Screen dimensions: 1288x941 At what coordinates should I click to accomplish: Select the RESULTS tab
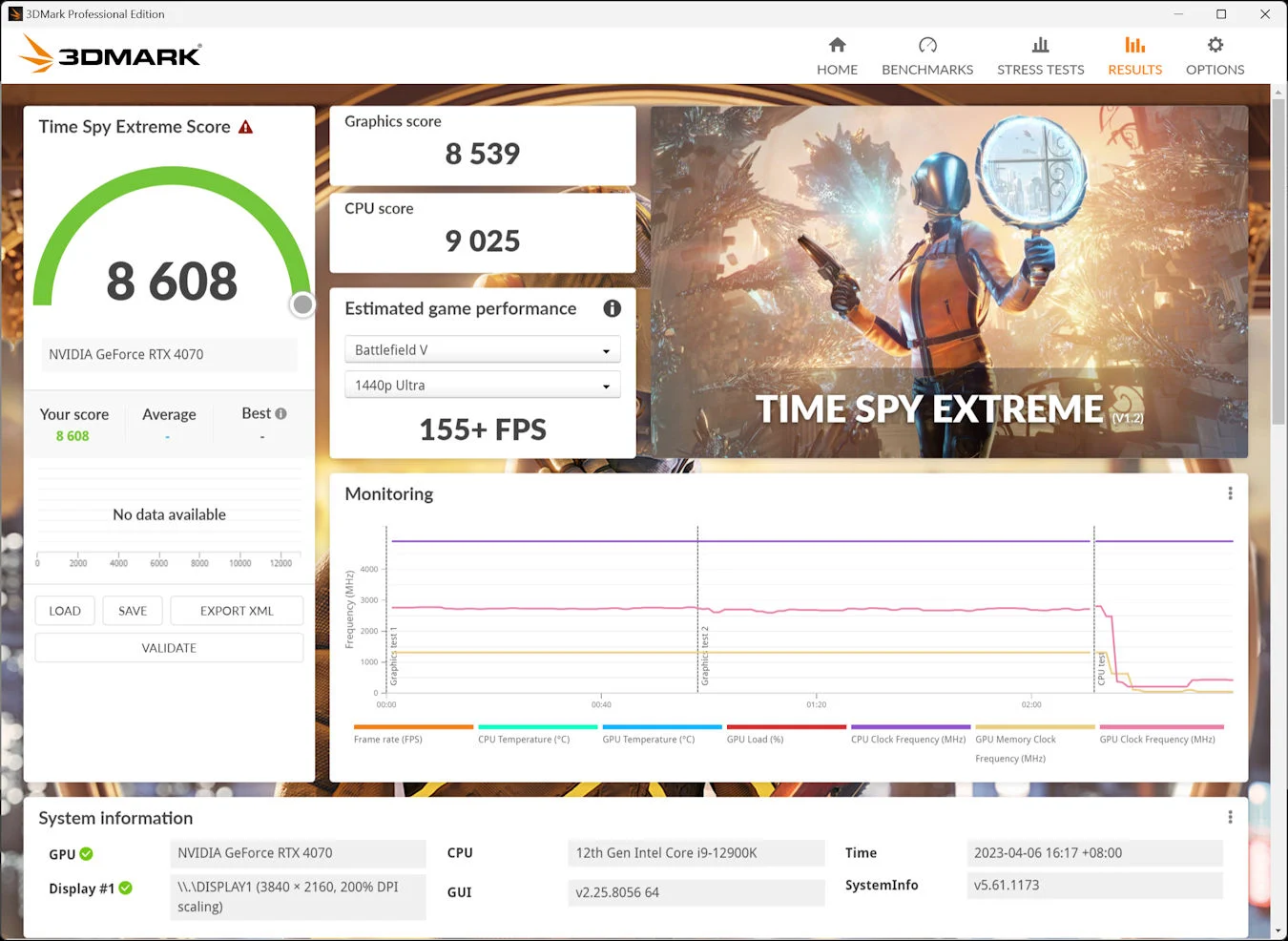point(1134,70)
